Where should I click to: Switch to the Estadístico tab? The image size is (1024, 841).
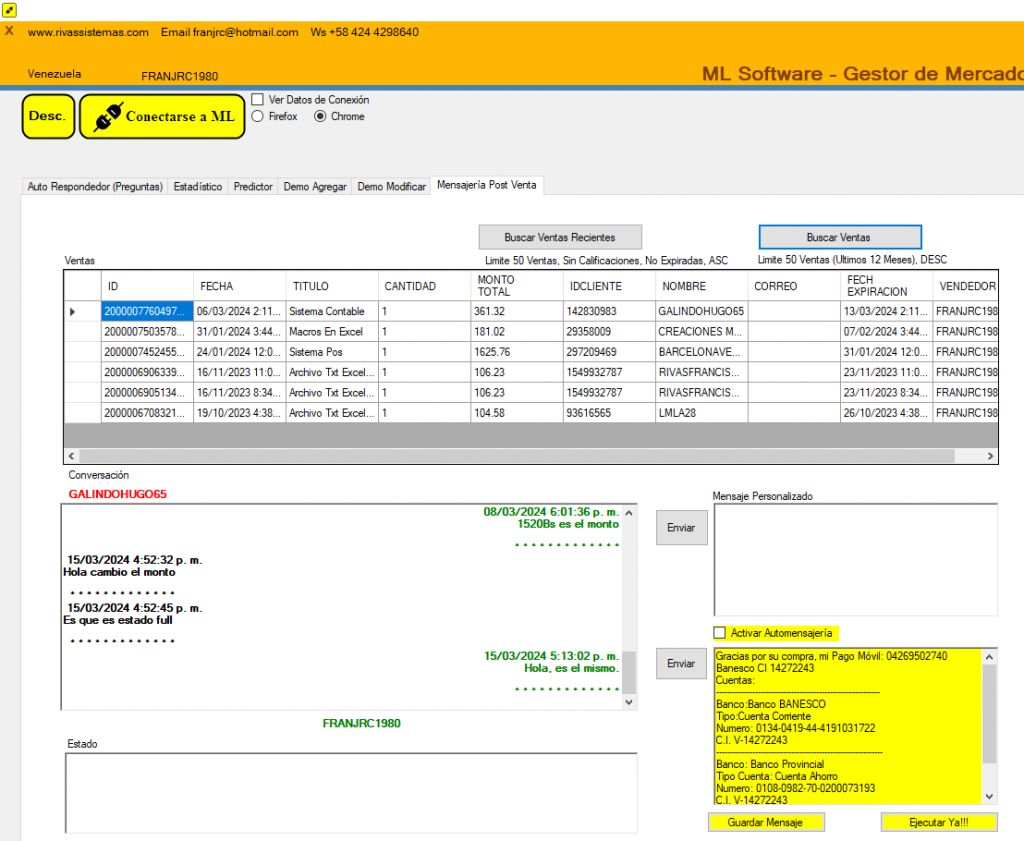[x=197, y=185]
